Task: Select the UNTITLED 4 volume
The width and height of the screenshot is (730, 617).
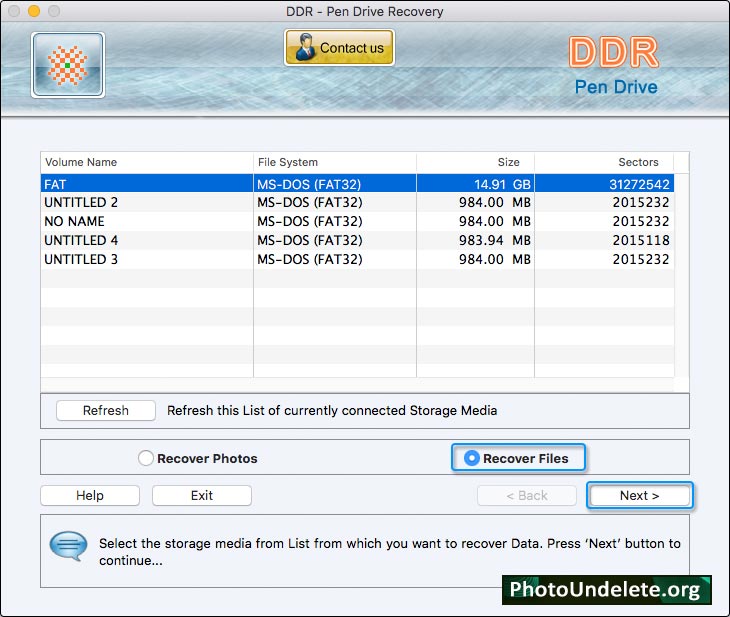Action: click(357, 240)
